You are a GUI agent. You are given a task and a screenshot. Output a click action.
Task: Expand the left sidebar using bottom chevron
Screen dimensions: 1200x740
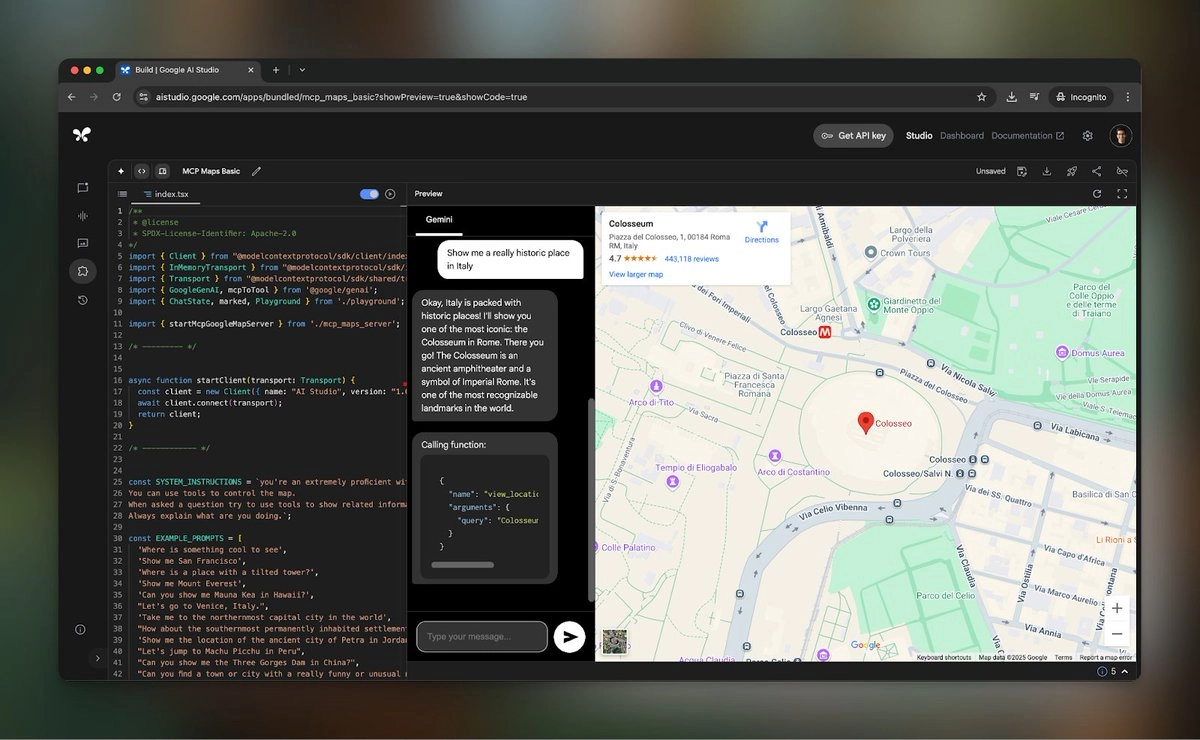97,658
